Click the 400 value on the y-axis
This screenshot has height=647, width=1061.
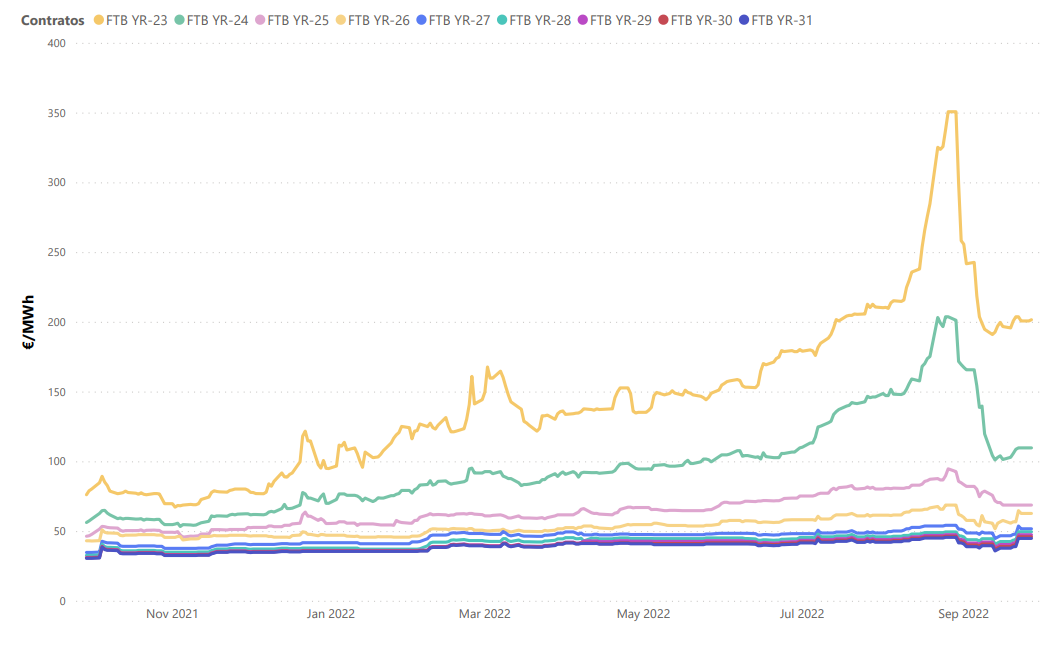point(56,43)
